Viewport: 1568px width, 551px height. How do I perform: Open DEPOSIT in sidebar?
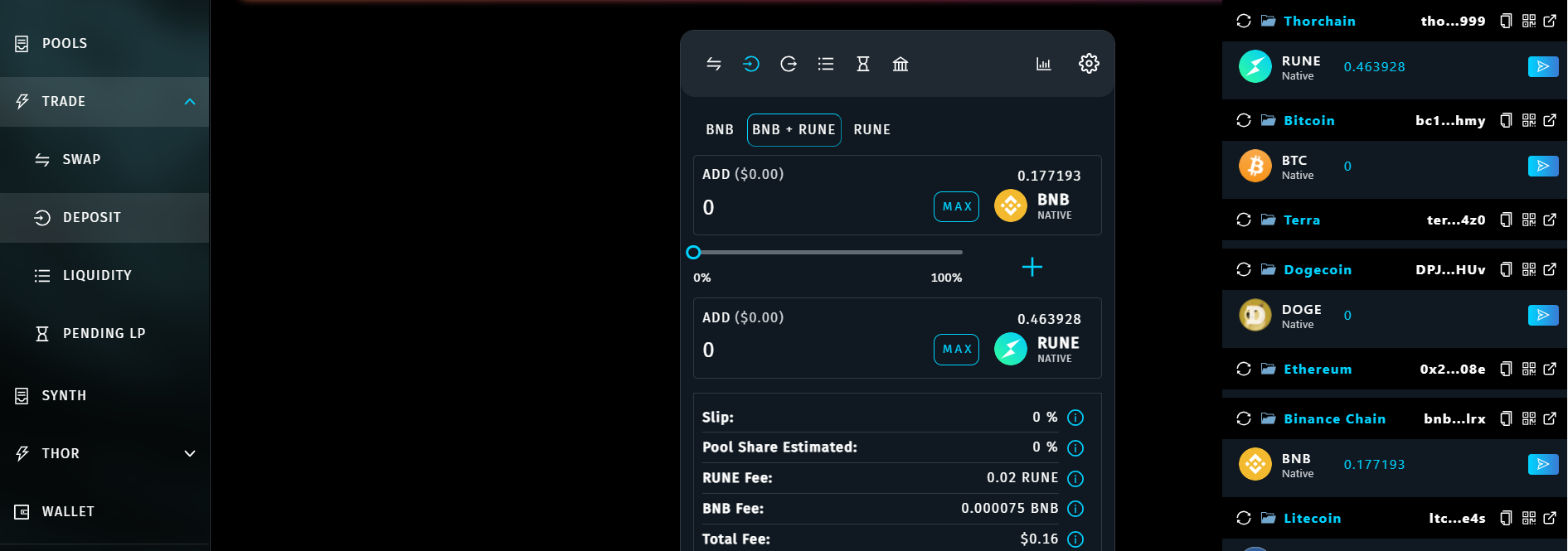pyautogui.click(x=104, y=217)
